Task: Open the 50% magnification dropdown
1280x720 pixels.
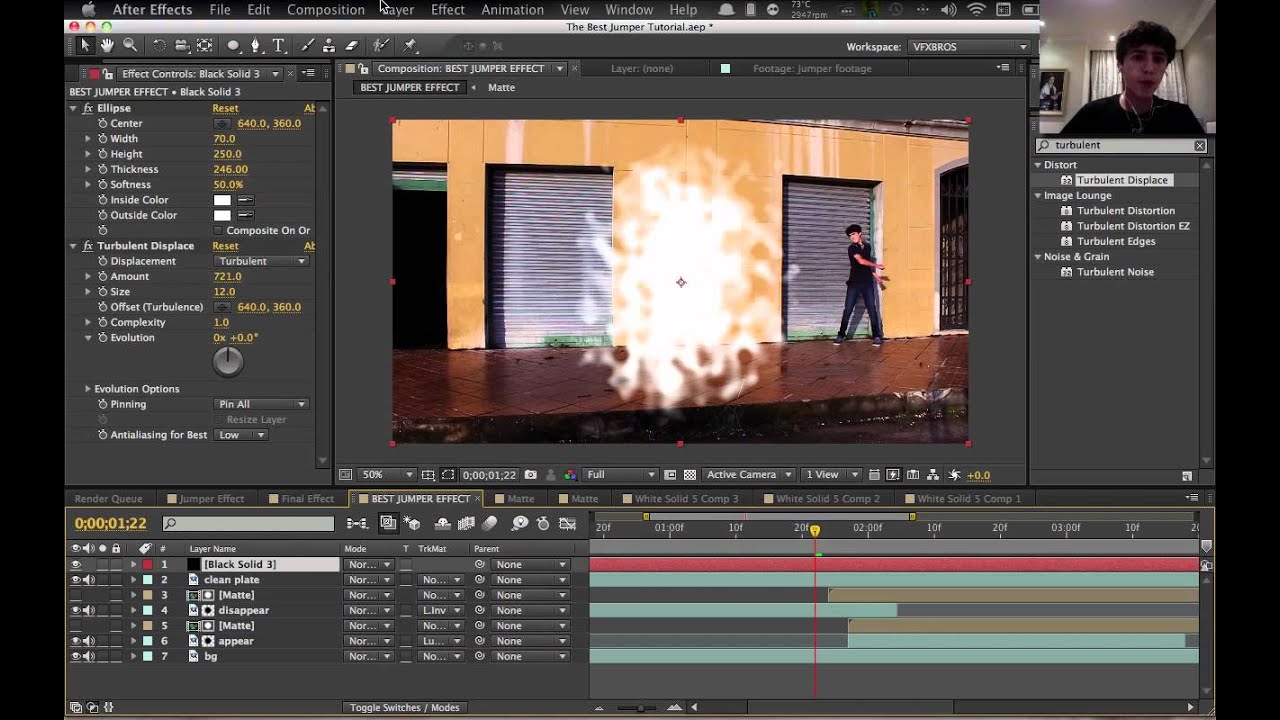Action: pyautogui.click(x=386, y=475)
